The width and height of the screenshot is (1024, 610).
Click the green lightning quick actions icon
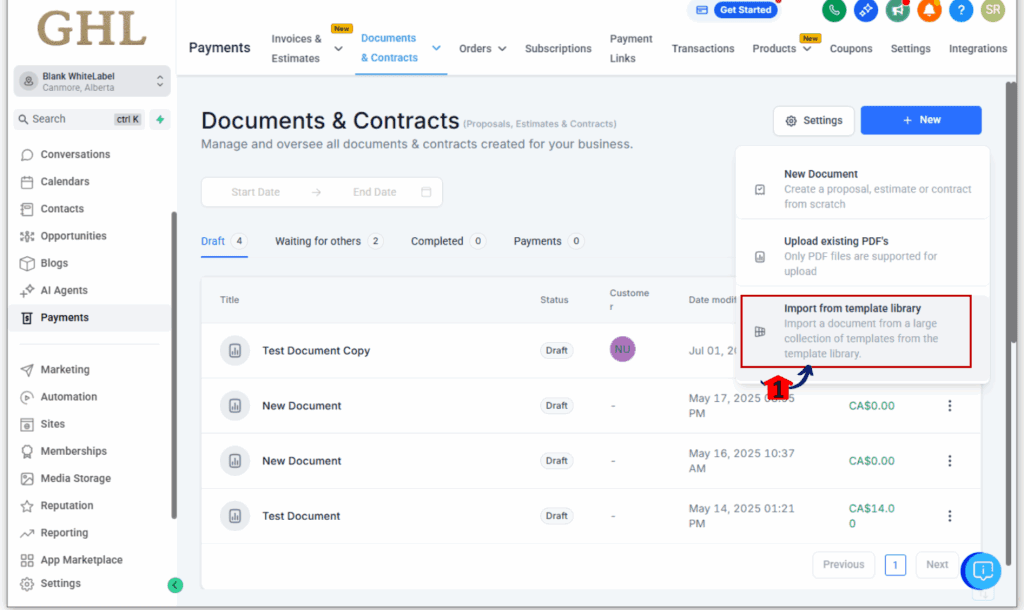[160, 119]
